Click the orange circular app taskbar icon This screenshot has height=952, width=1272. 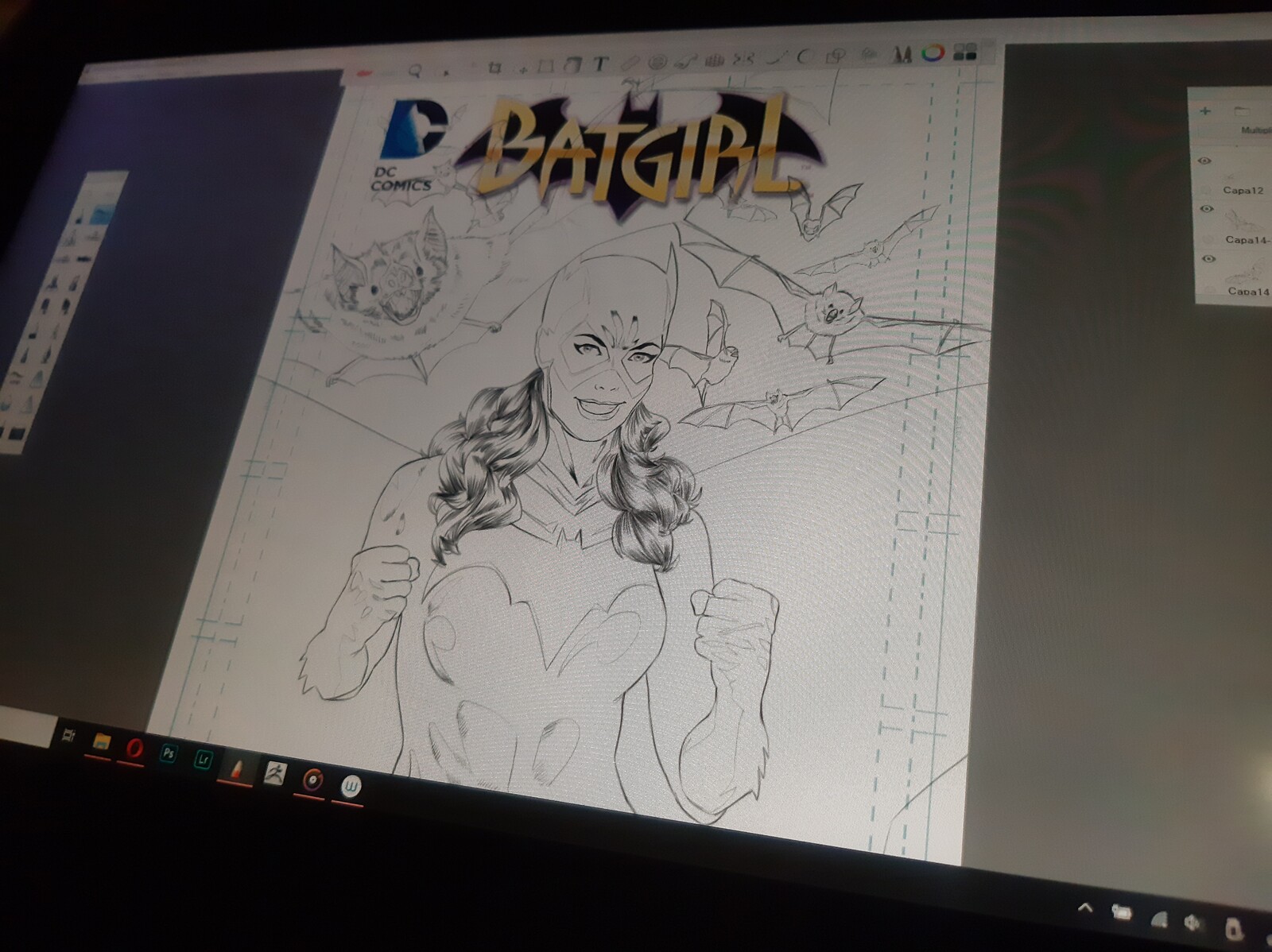click(312, 780)
